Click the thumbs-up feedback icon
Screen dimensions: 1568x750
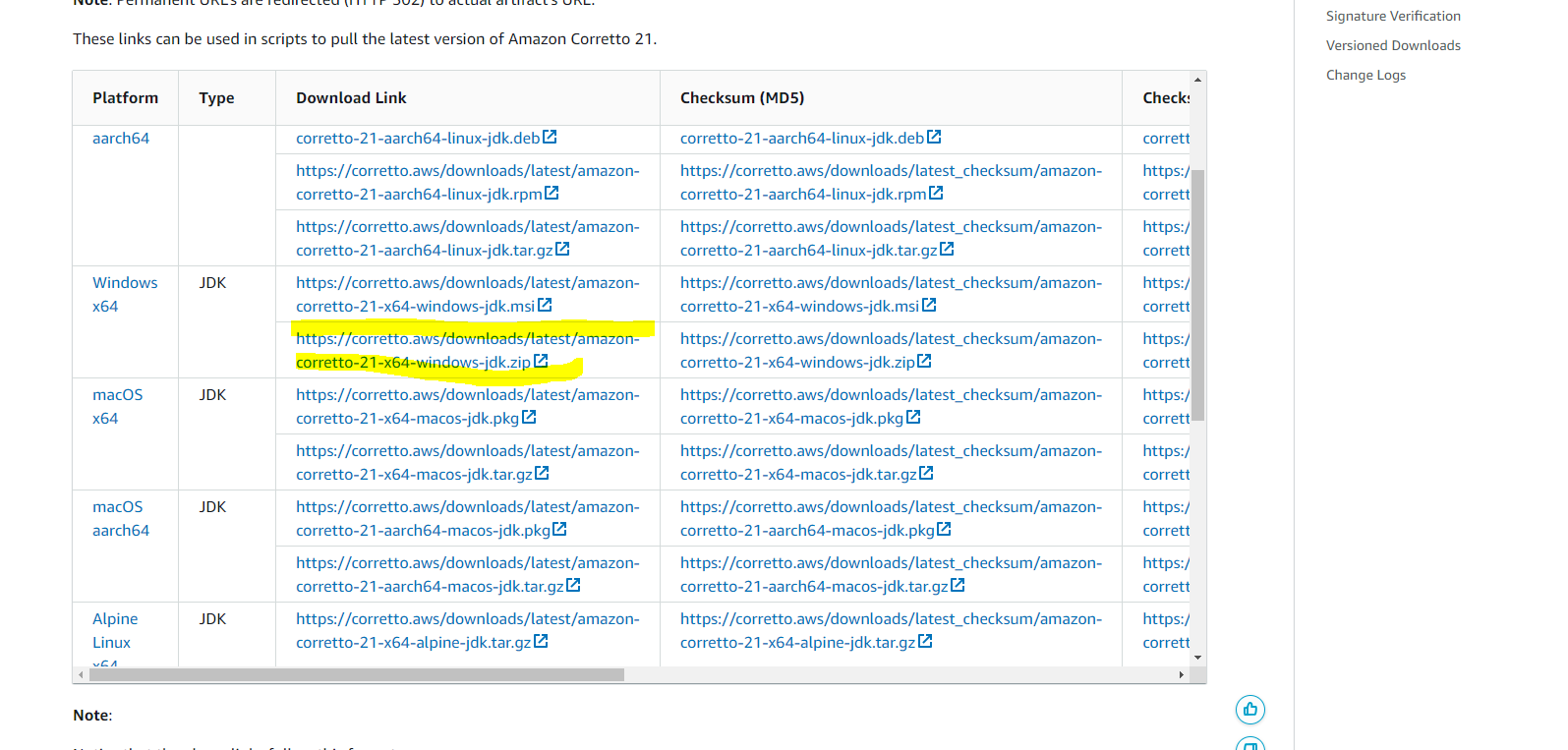[1250, 710]
